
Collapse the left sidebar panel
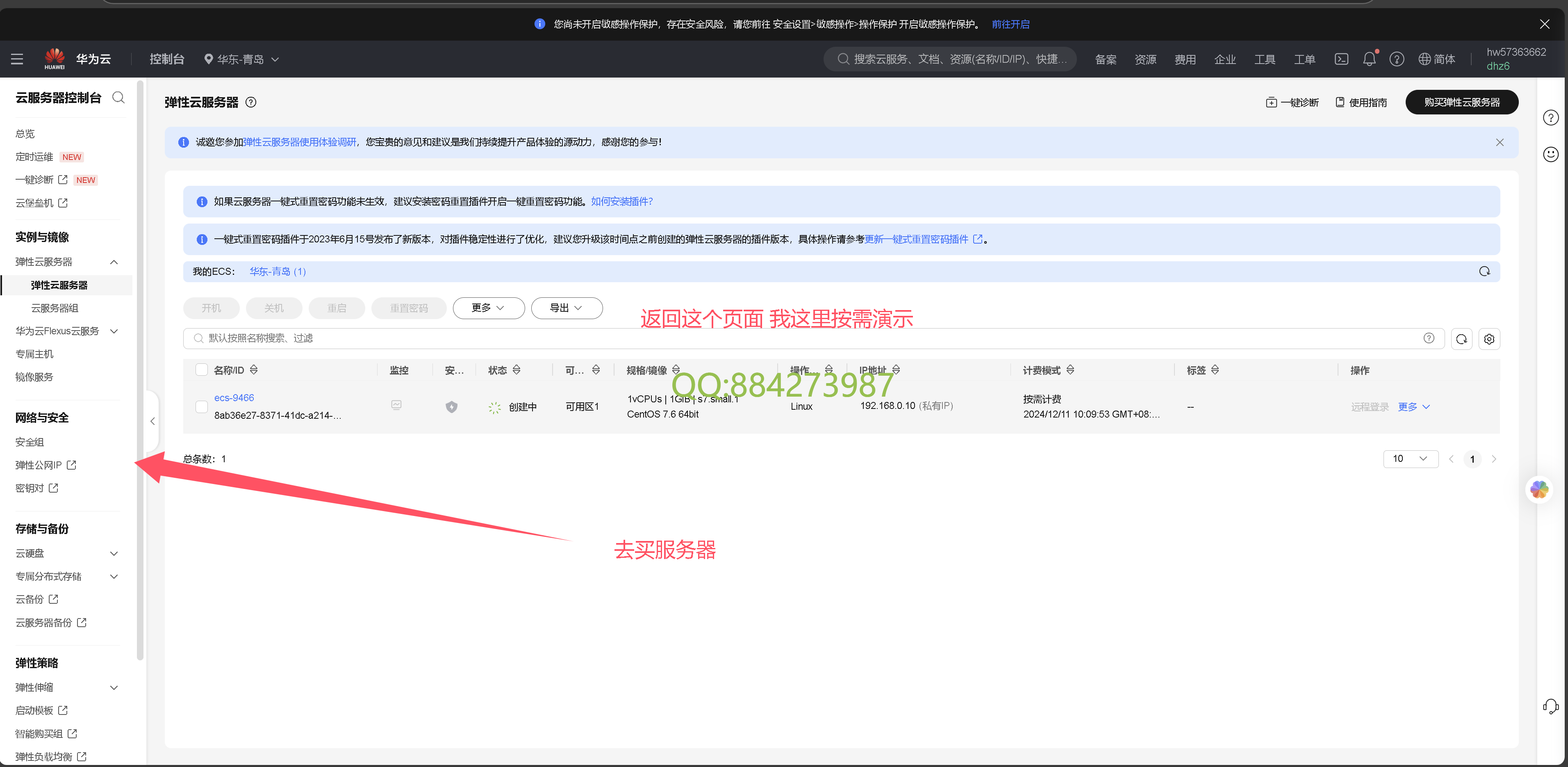coord(153,421)
